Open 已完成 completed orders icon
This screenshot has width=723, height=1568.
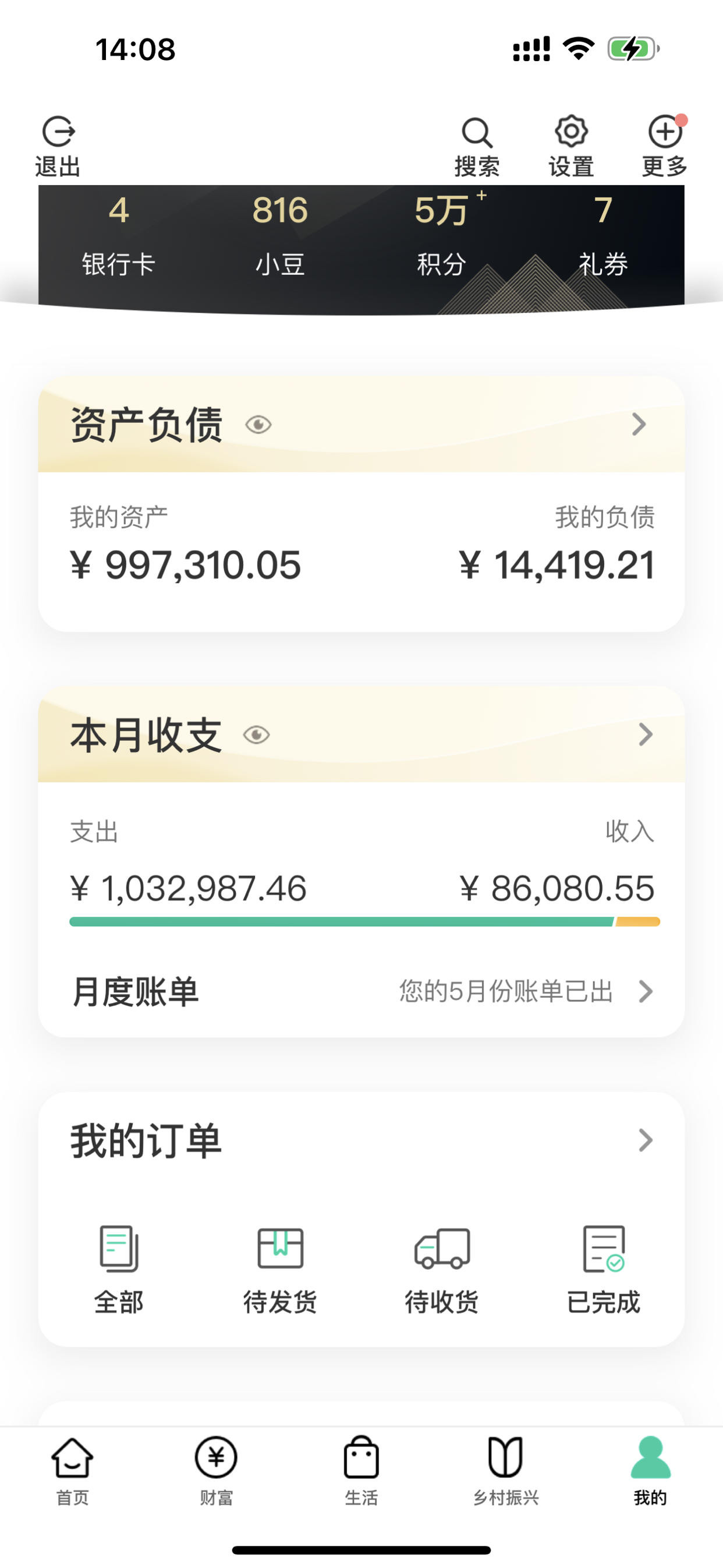click(603, 1248)
